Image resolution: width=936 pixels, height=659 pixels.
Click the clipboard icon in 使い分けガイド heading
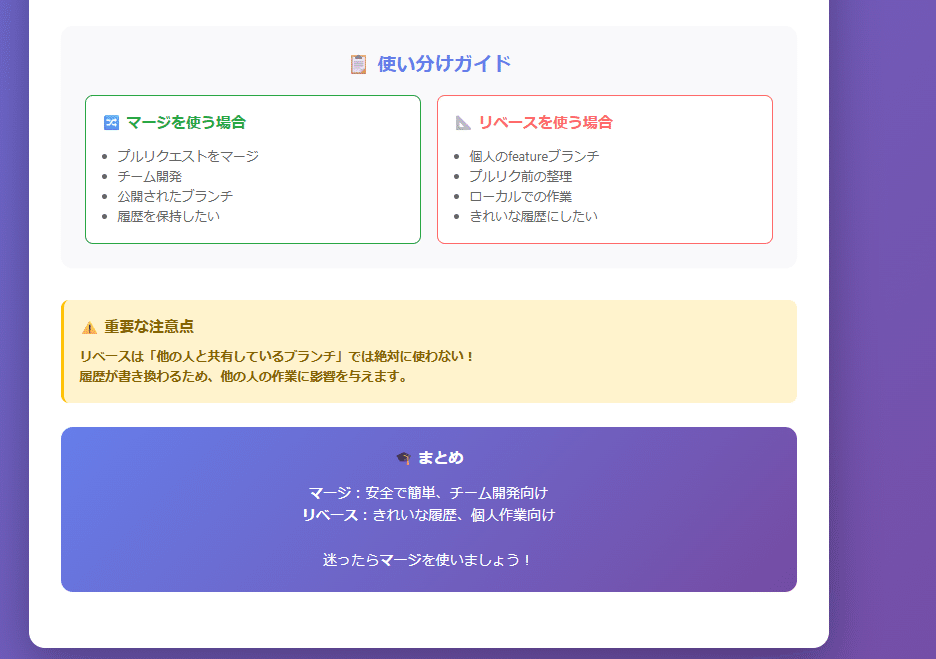pyautogui.click(x=356, y=62)
